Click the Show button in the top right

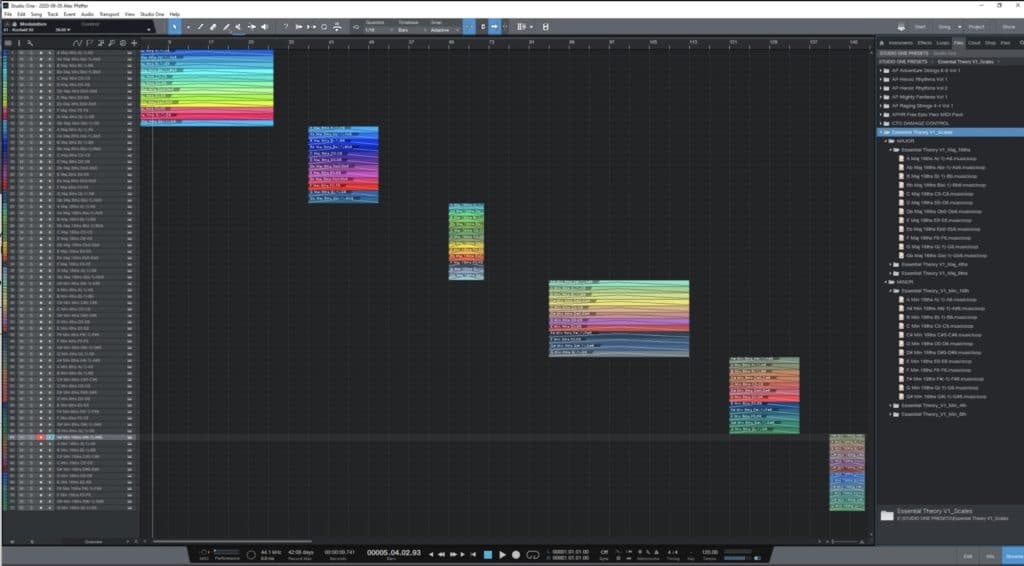(1008, 27)
